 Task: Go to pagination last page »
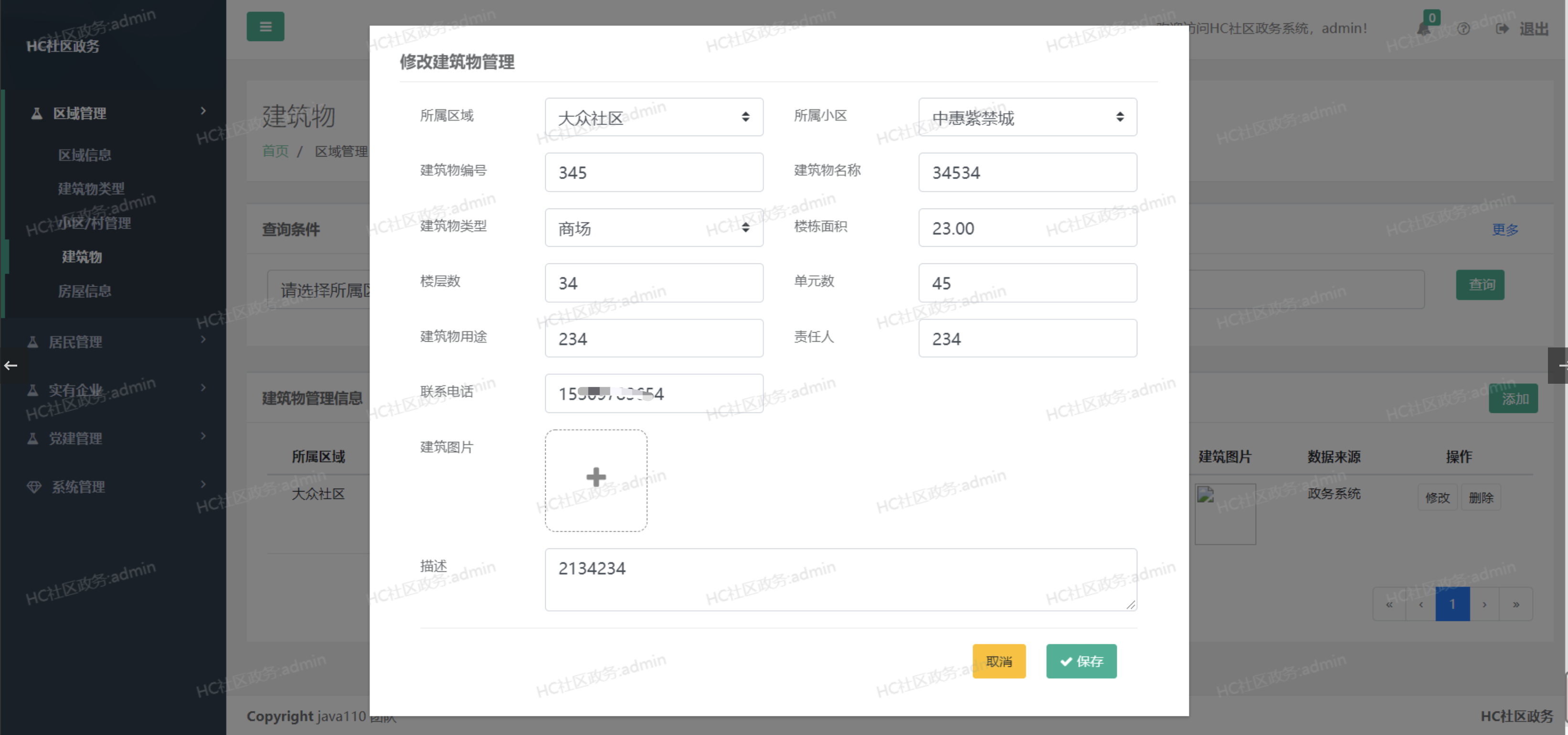click(1515, 604)
